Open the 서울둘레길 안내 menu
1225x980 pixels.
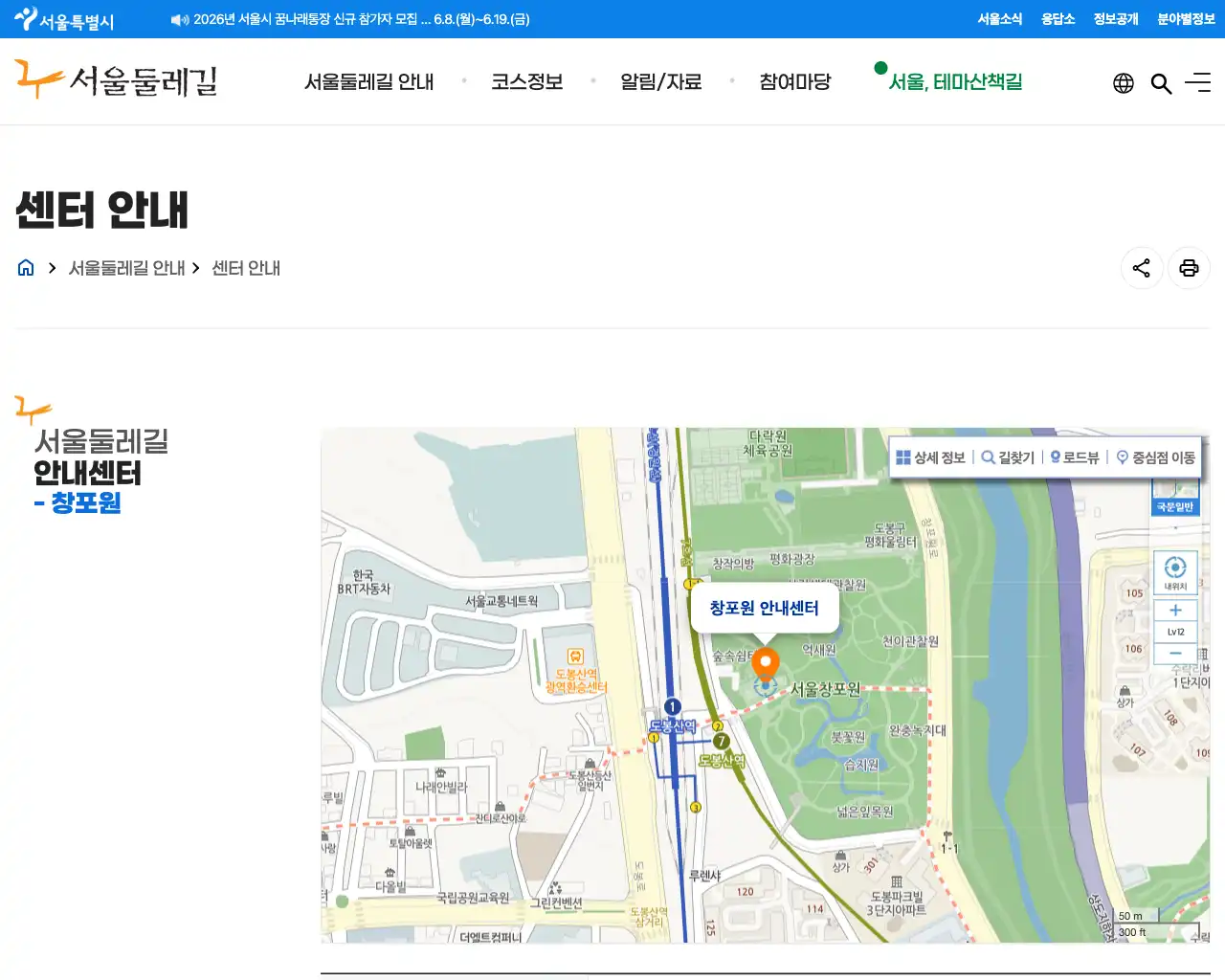click(369, 82)
